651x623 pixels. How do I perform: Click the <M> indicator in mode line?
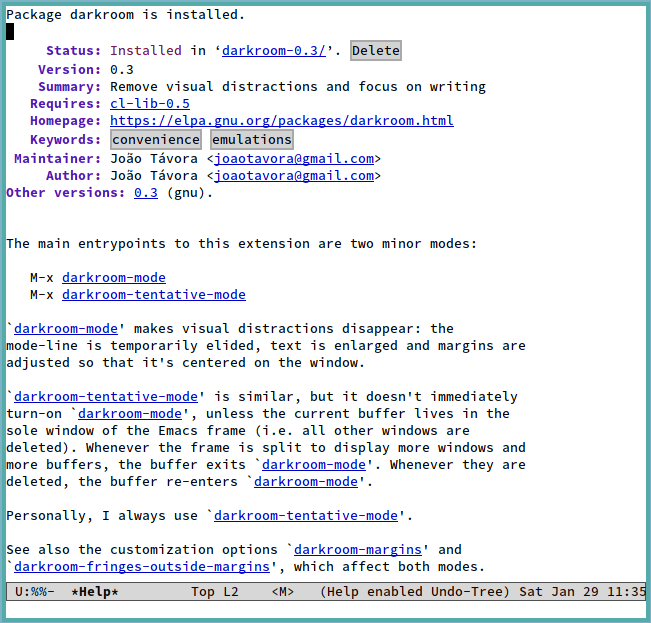(283, 591)
